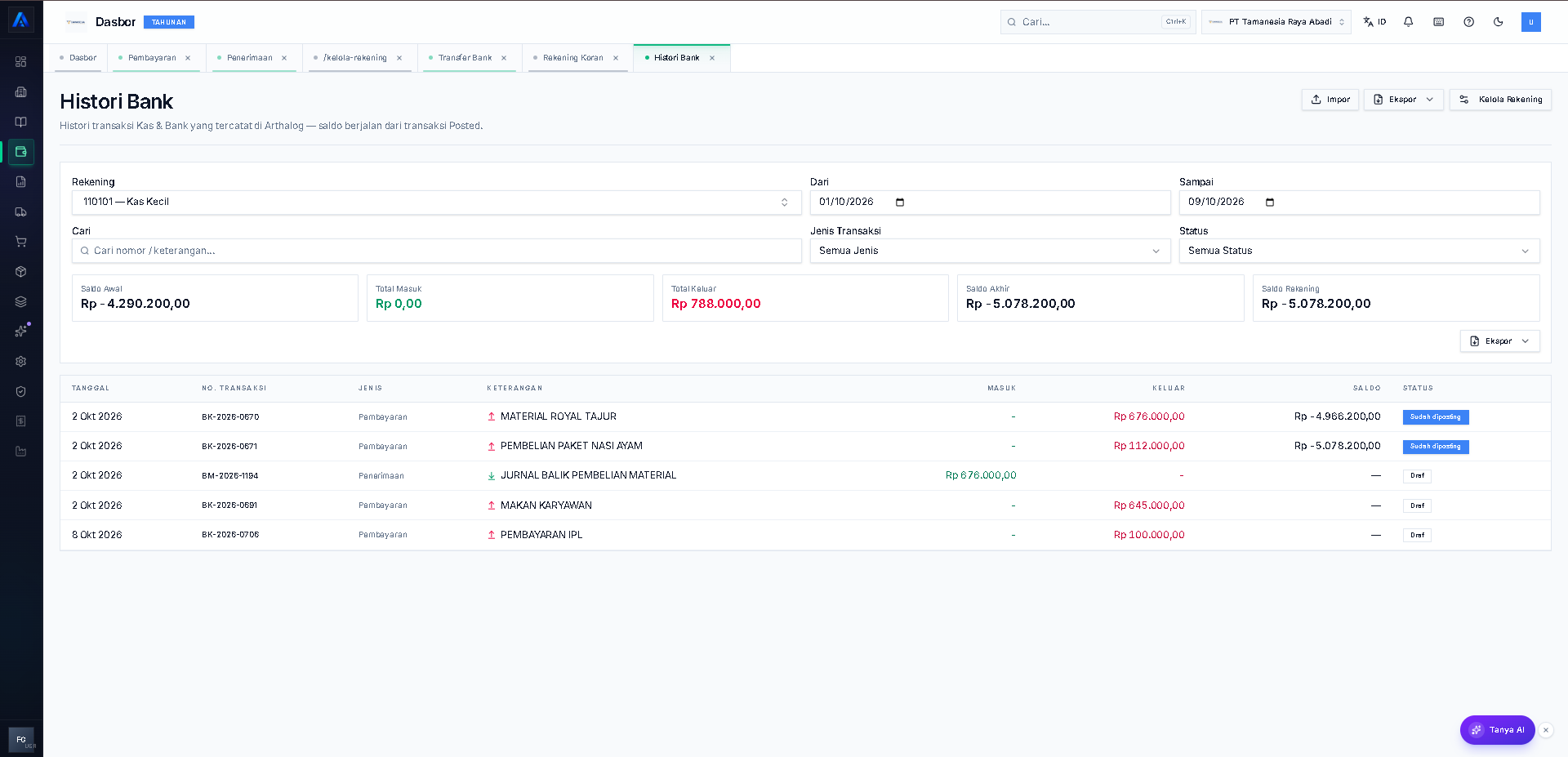Open the Dari date picker calendar icon
Screen dimensions: 1568x757
pyautogui.click(x=900, y=203)
